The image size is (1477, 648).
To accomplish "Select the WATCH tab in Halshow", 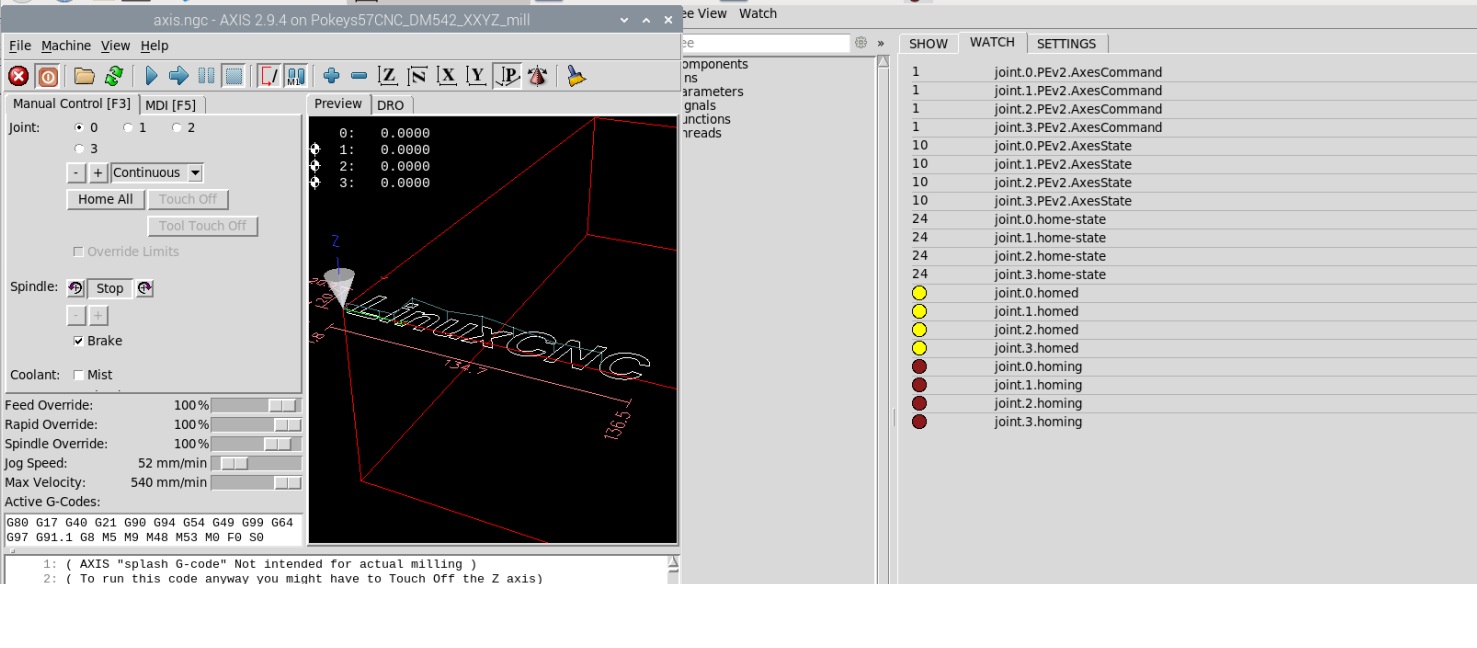I will 992,43.
